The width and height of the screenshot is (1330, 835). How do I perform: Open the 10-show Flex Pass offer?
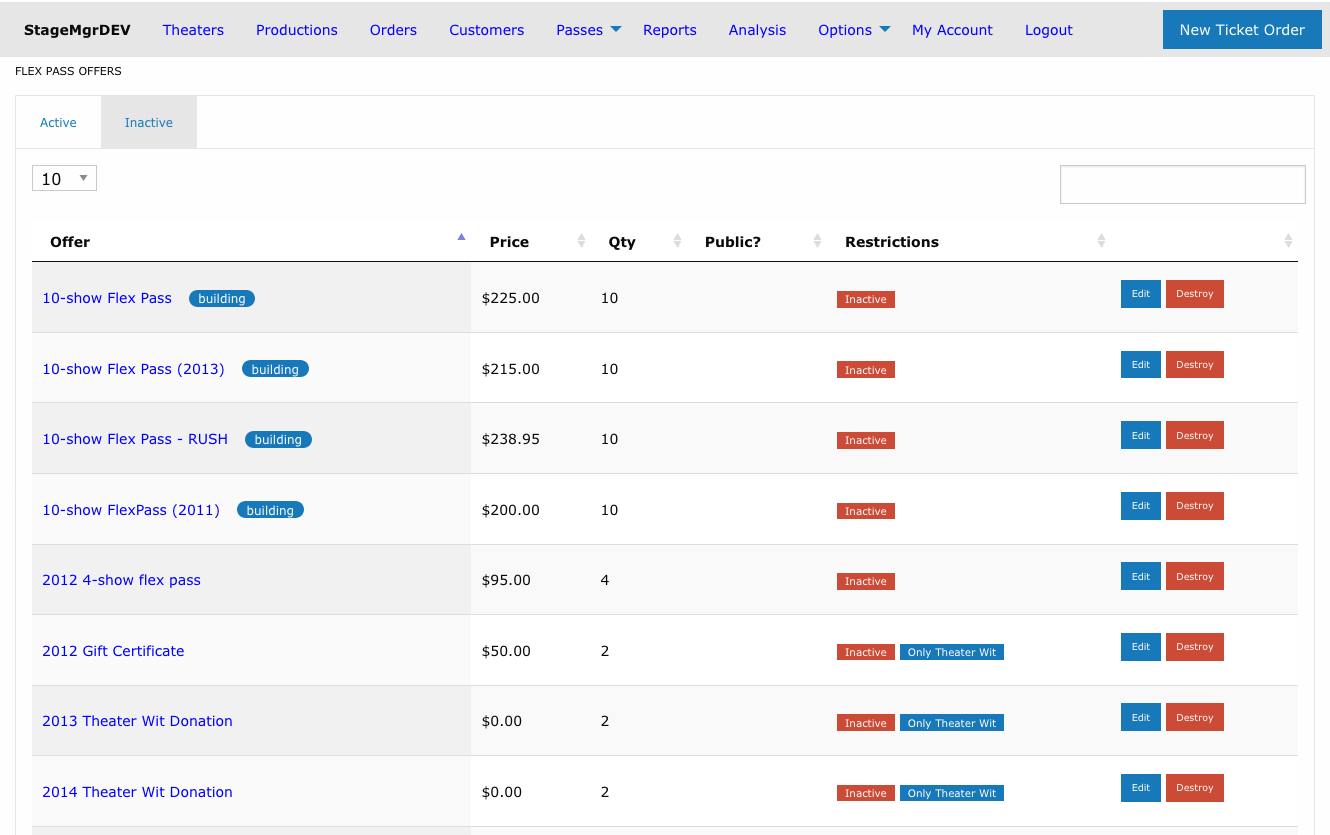pos(107,298)
